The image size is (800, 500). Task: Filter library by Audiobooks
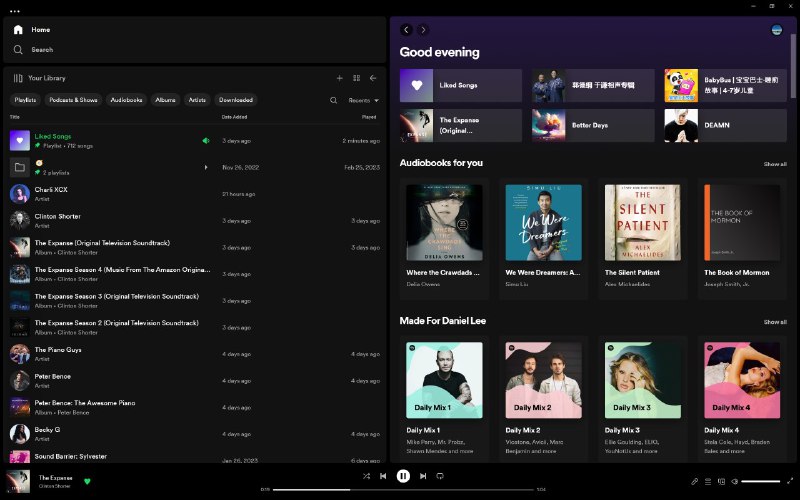pos(127,100)
